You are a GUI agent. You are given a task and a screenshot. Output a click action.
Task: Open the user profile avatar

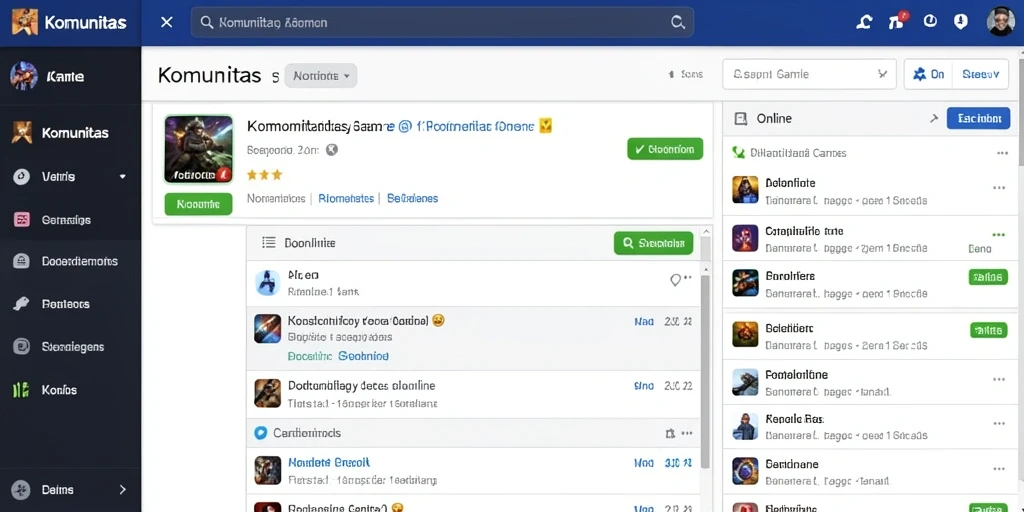[1000, 22]
